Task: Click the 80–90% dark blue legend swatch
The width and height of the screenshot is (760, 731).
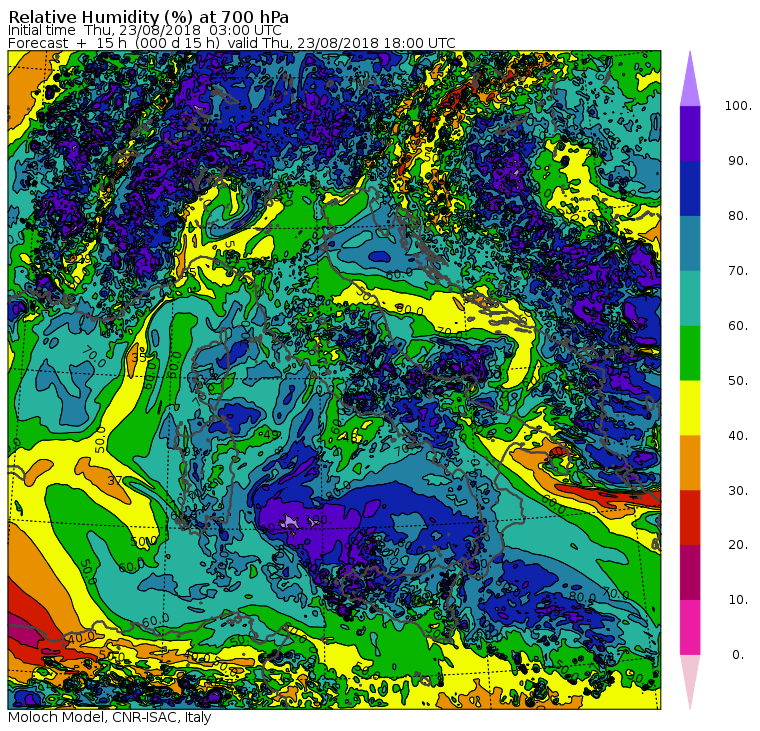Action: tap(690, 188)
